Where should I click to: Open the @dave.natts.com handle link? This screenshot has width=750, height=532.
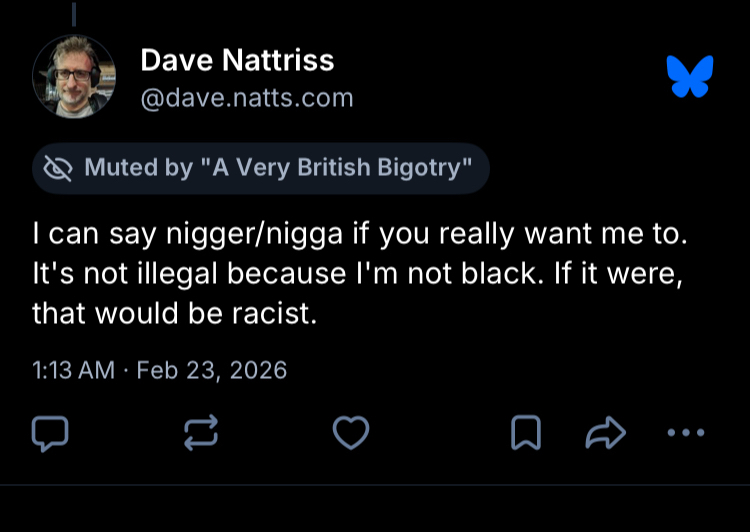point(246,97)
